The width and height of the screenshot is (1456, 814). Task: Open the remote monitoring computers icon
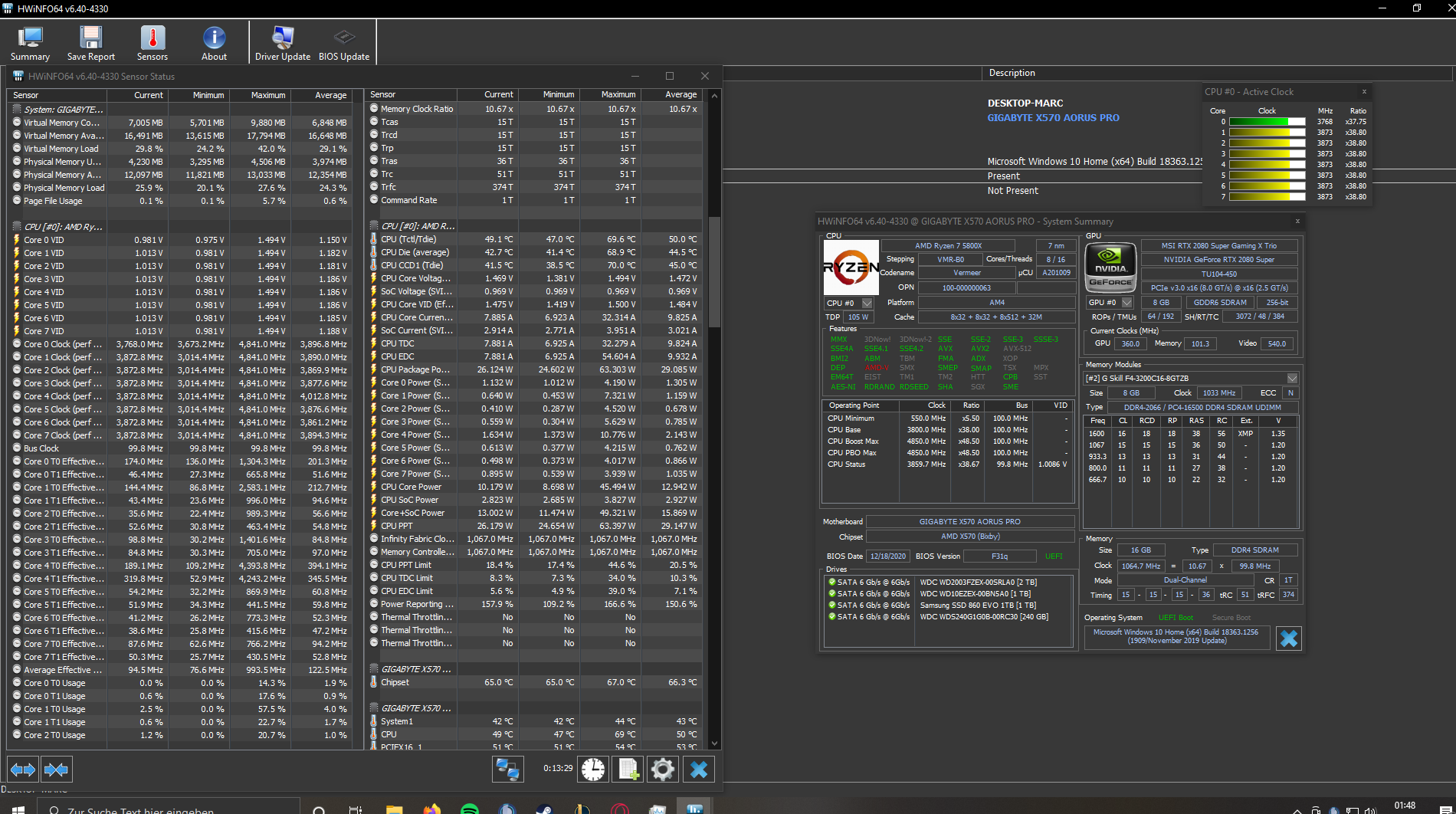tap(507, 769)
